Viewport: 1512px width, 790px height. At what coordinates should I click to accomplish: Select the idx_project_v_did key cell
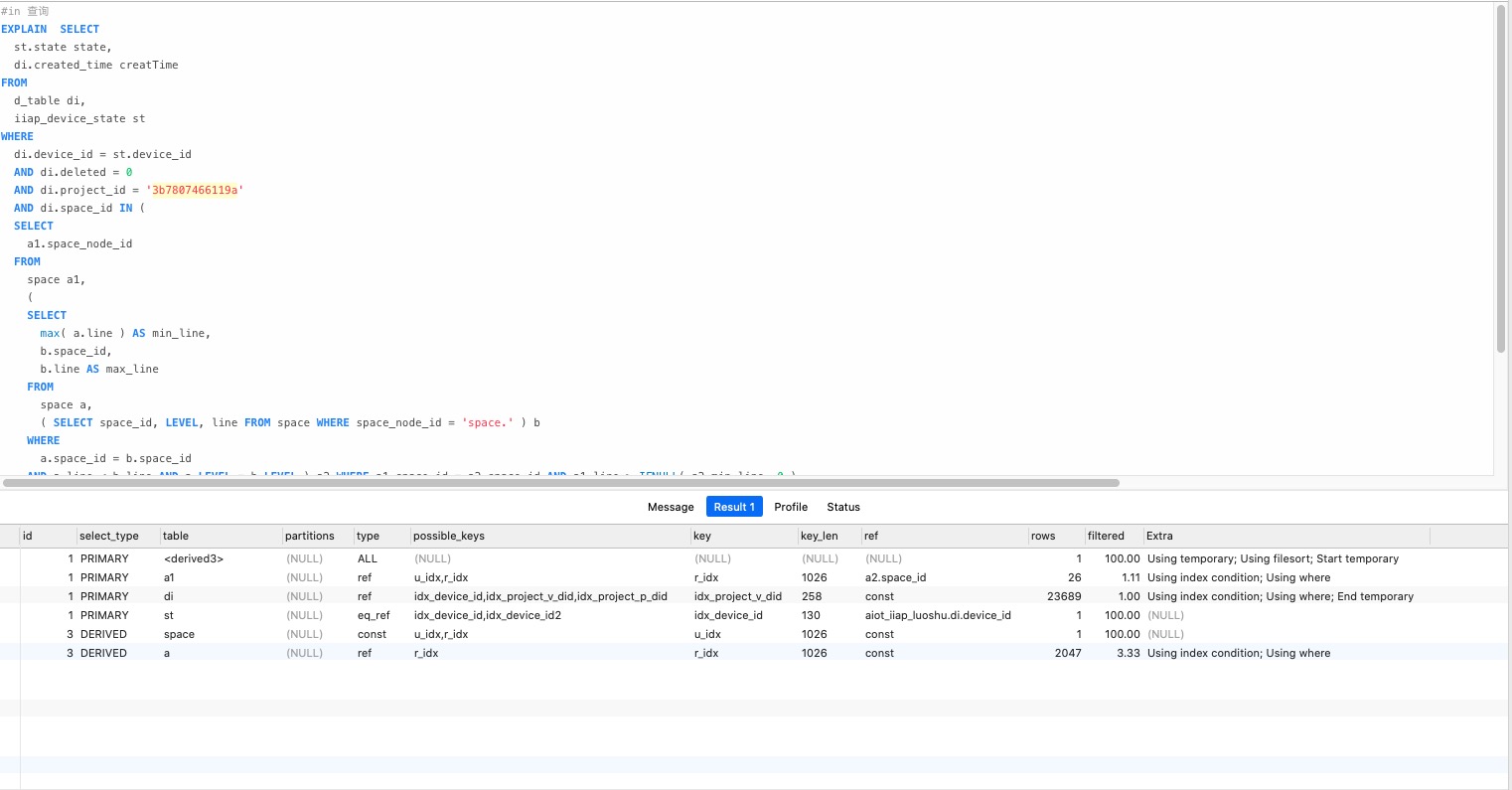point(738,596)
